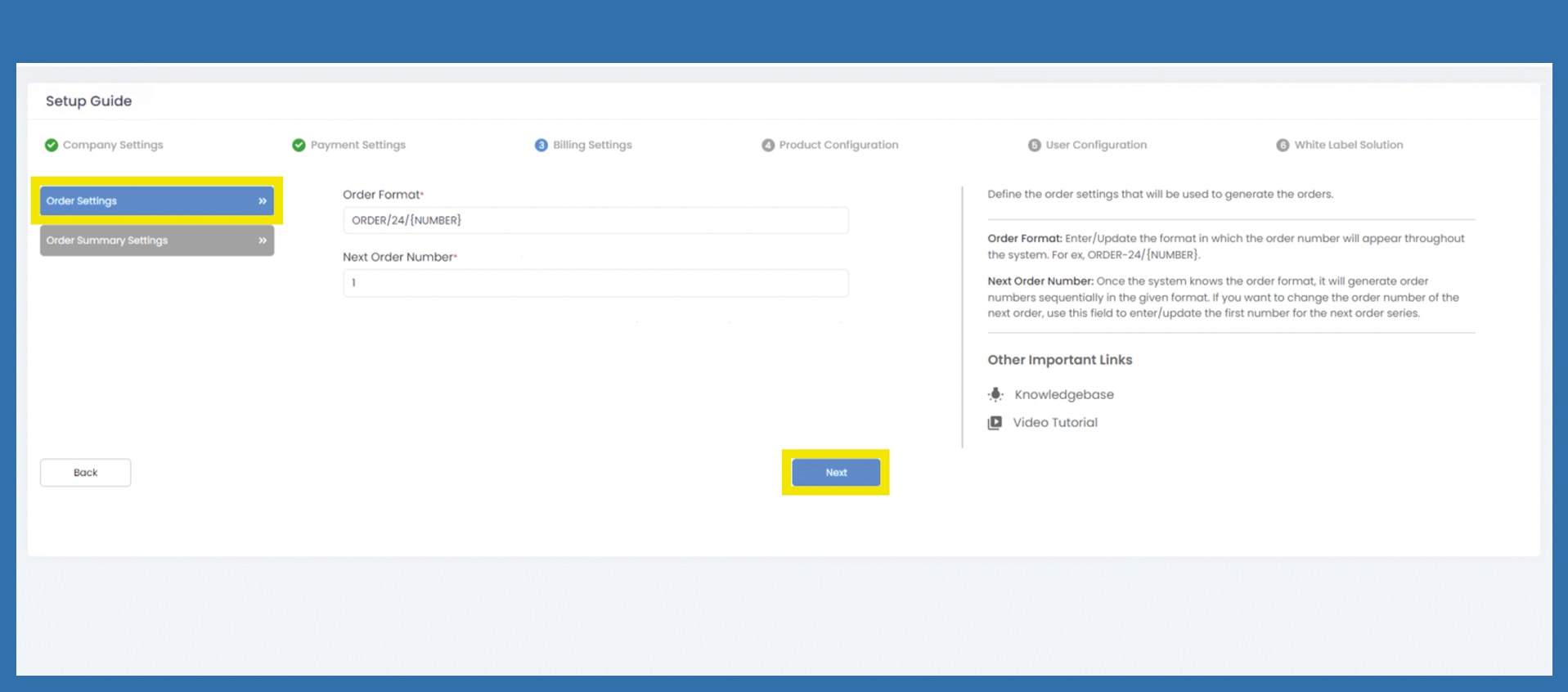Focus the Next Order Number field
1568x692 pixels.
tap(595, 283)
